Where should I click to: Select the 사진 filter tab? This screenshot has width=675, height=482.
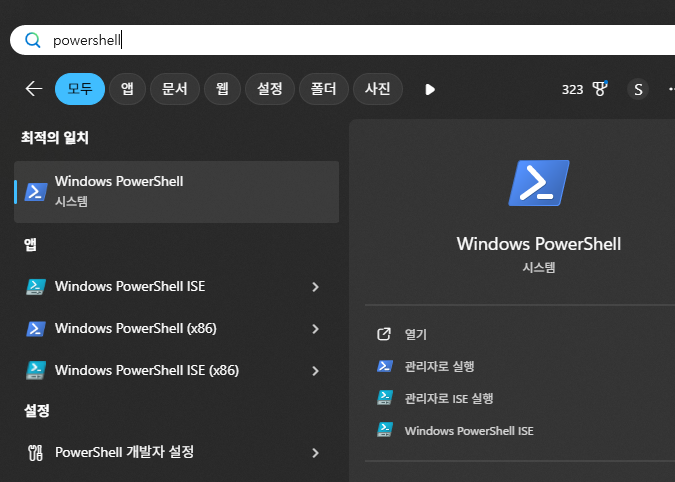click(x=378, y=89)
